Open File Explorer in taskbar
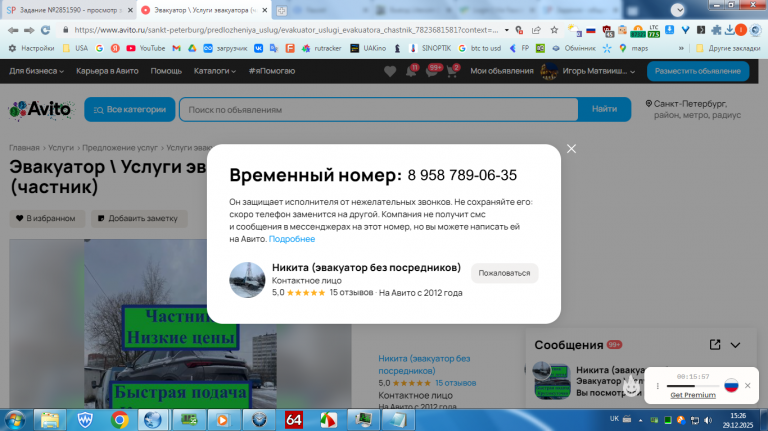 coord(49,420)
